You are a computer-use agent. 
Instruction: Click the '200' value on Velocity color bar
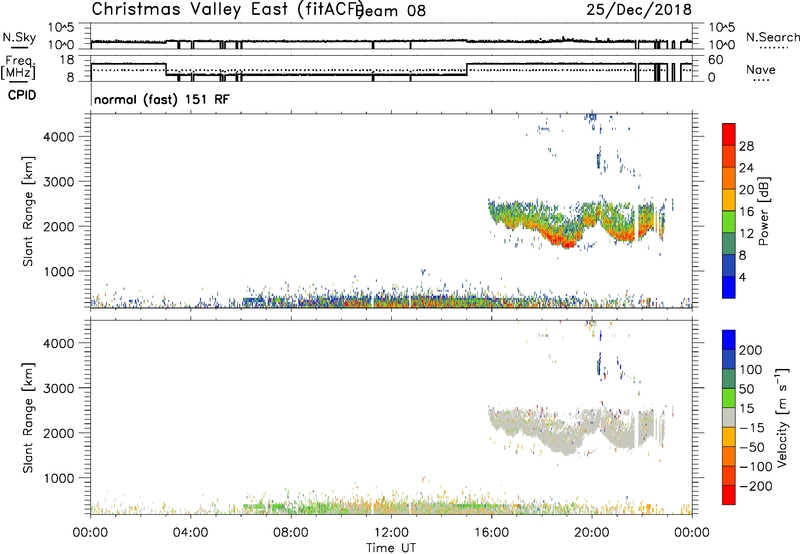[751, 350]
